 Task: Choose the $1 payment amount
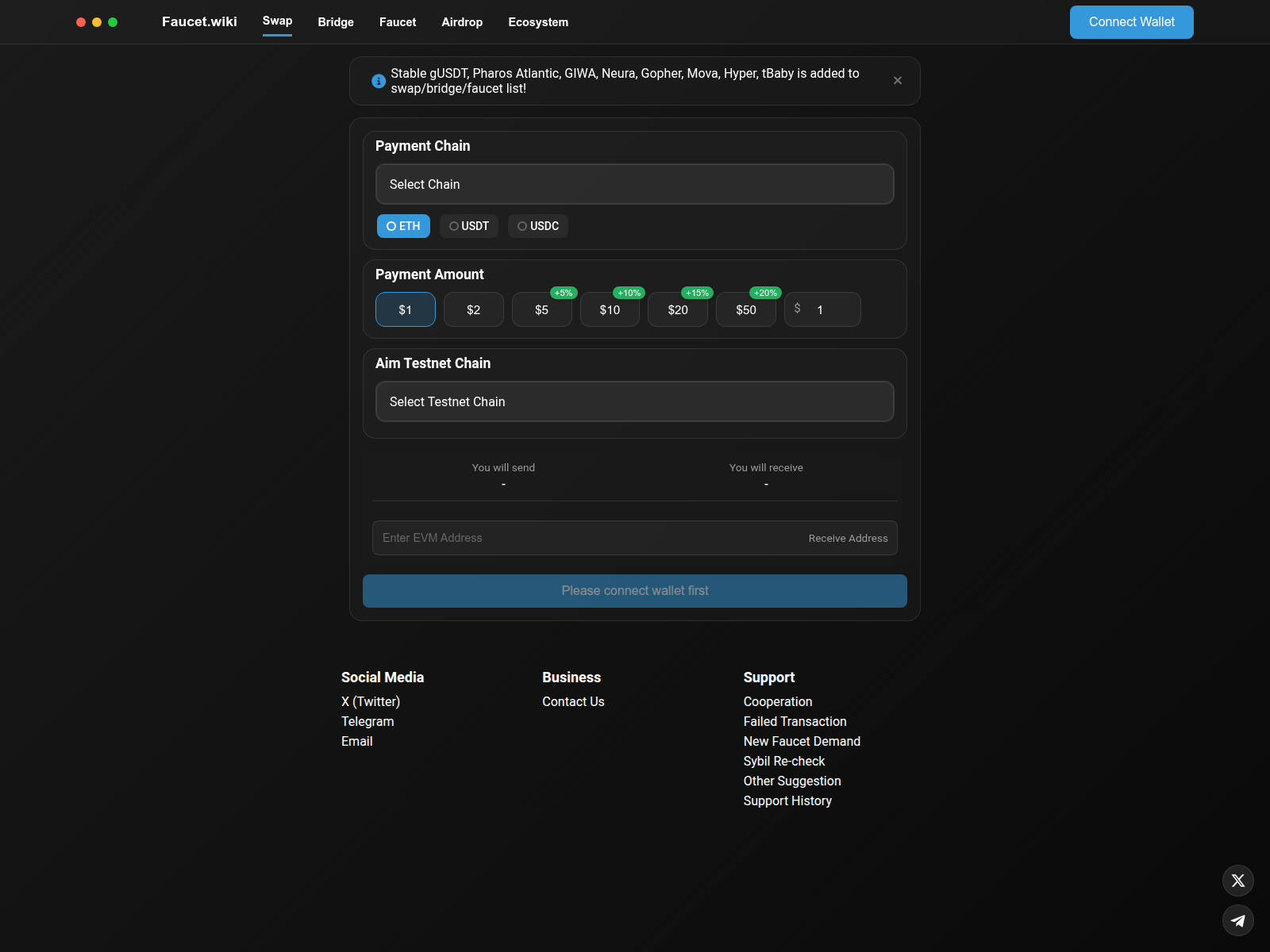[406, 309]
